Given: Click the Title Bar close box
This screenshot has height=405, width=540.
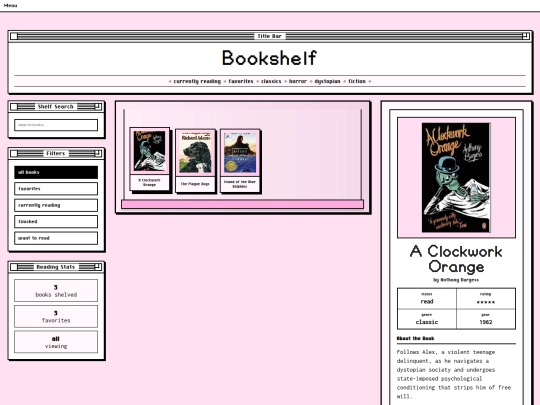Looking at the screenshot, I should point(14,36).
